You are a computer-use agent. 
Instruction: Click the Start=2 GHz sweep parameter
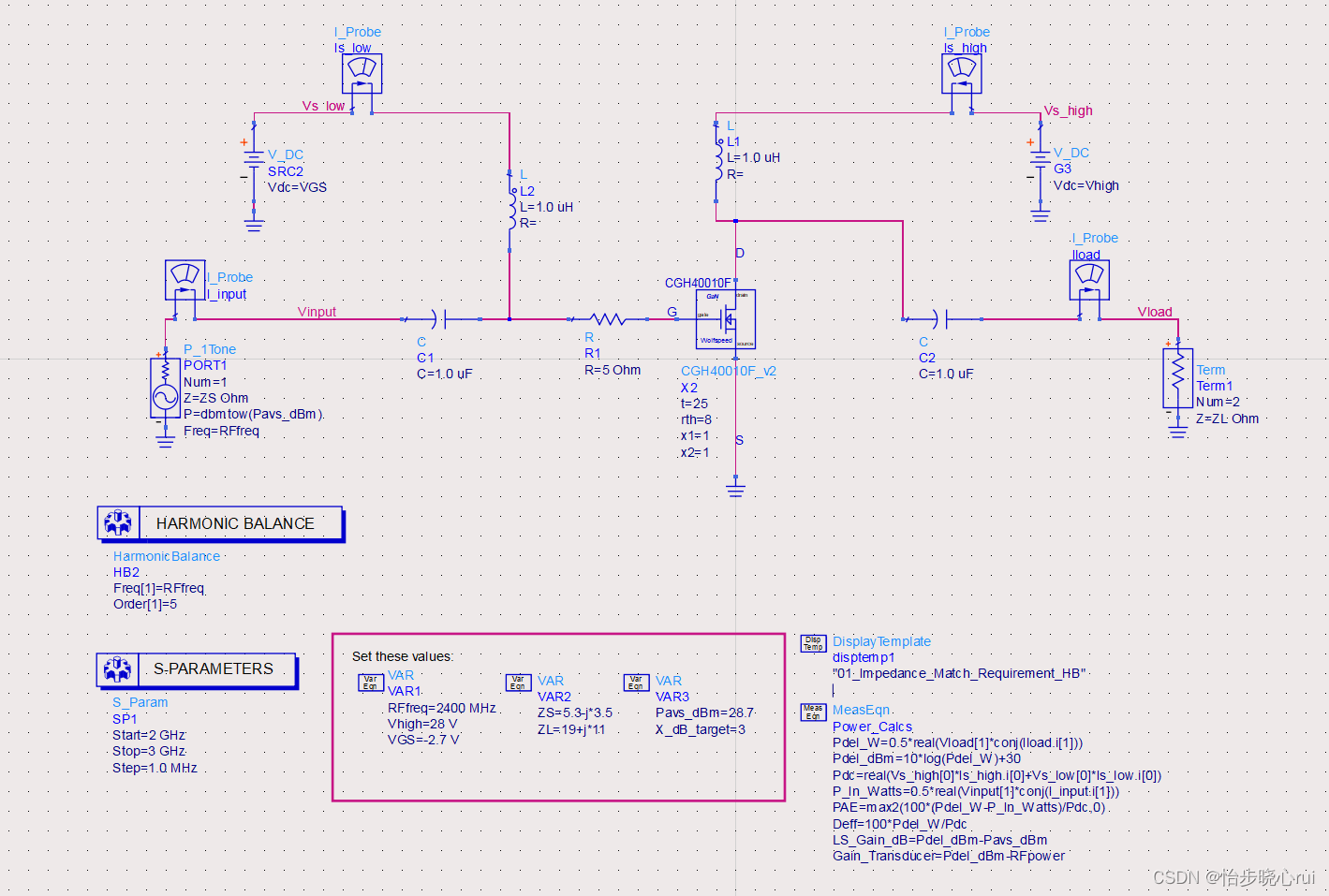149,735
